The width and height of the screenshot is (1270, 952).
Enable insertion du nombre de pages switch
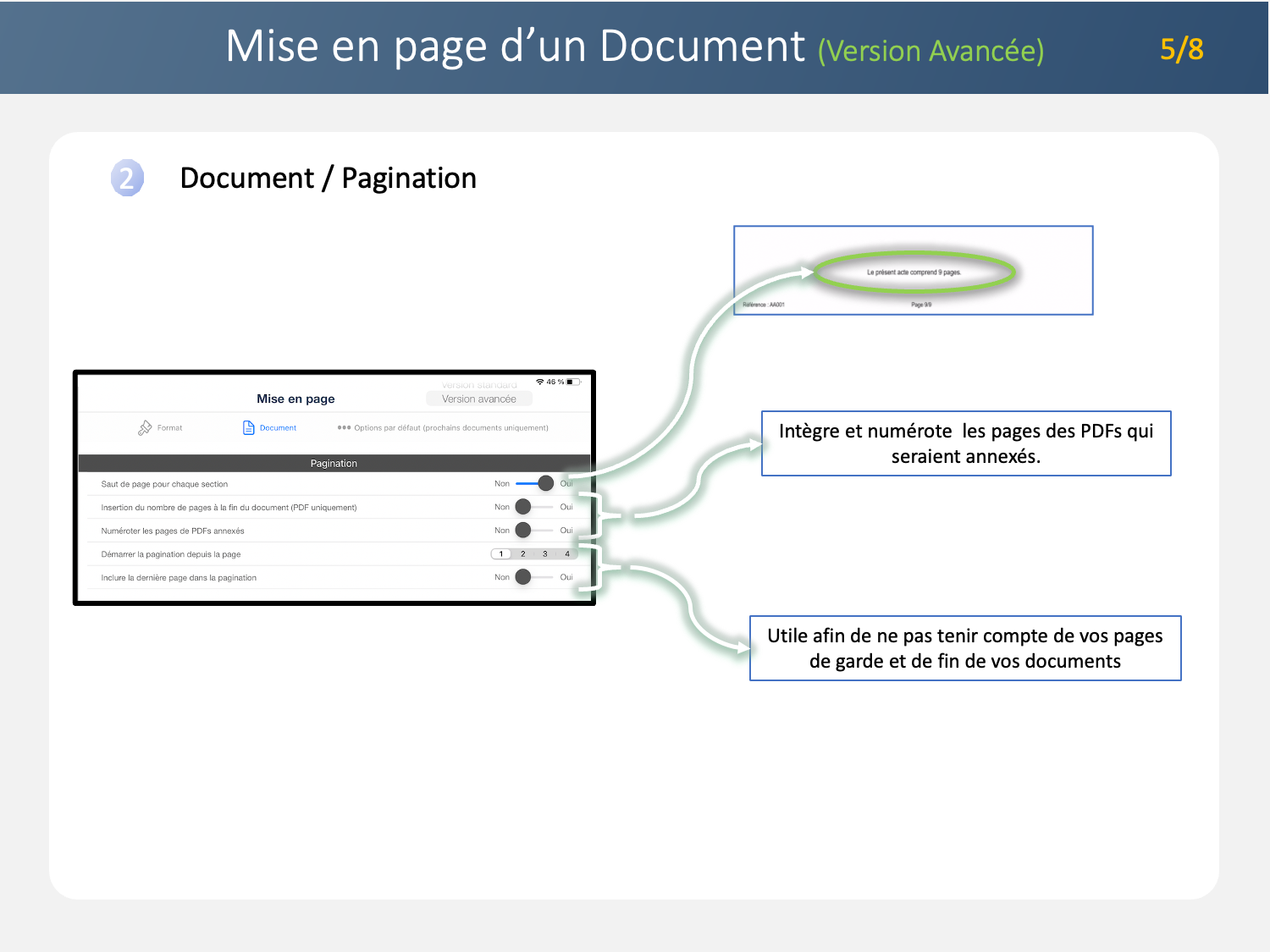click(x=534, y=507)
